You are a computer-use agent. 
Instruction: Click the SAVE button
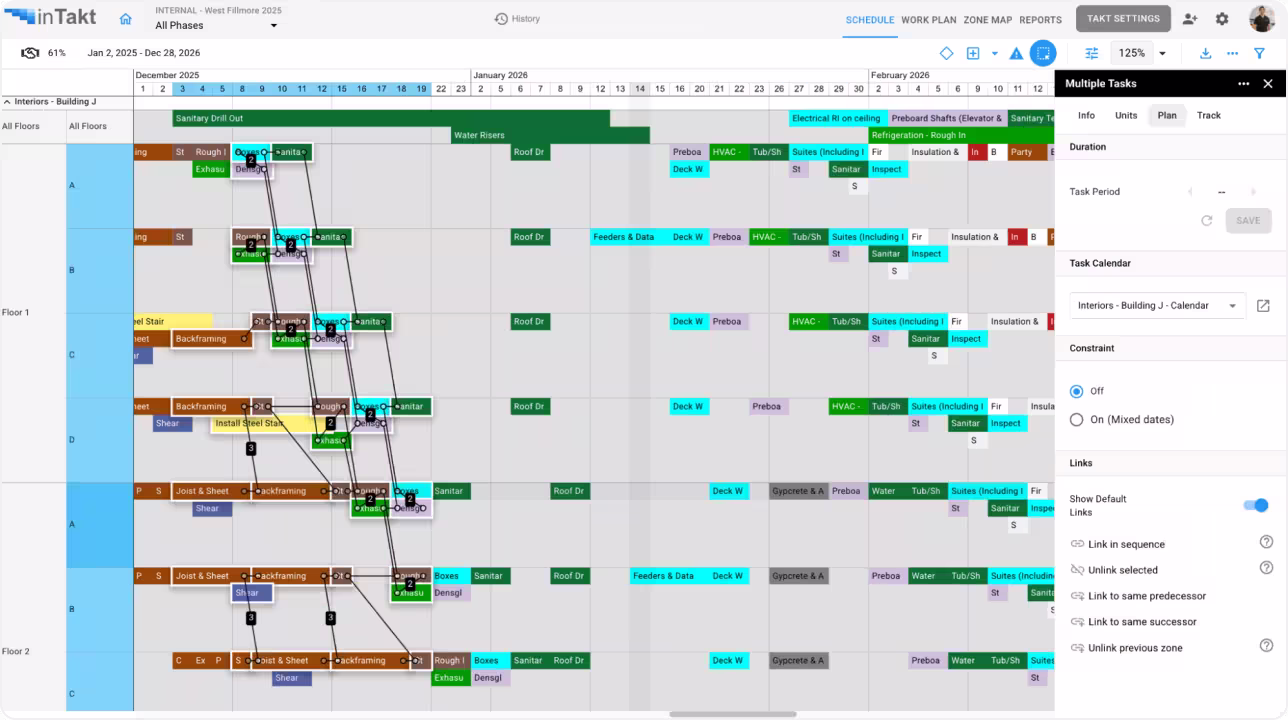pyautogui.click(x=1248, y=220)
